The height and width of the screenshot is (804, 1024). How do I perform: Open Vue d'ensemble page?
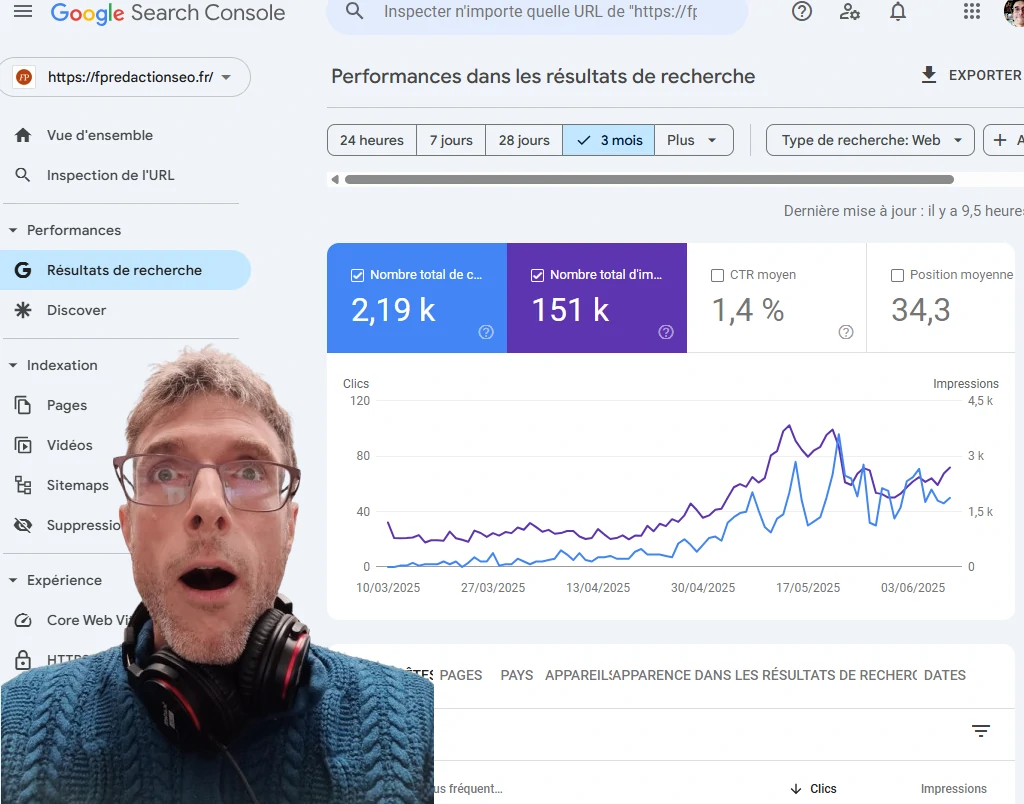click(100, 135)
